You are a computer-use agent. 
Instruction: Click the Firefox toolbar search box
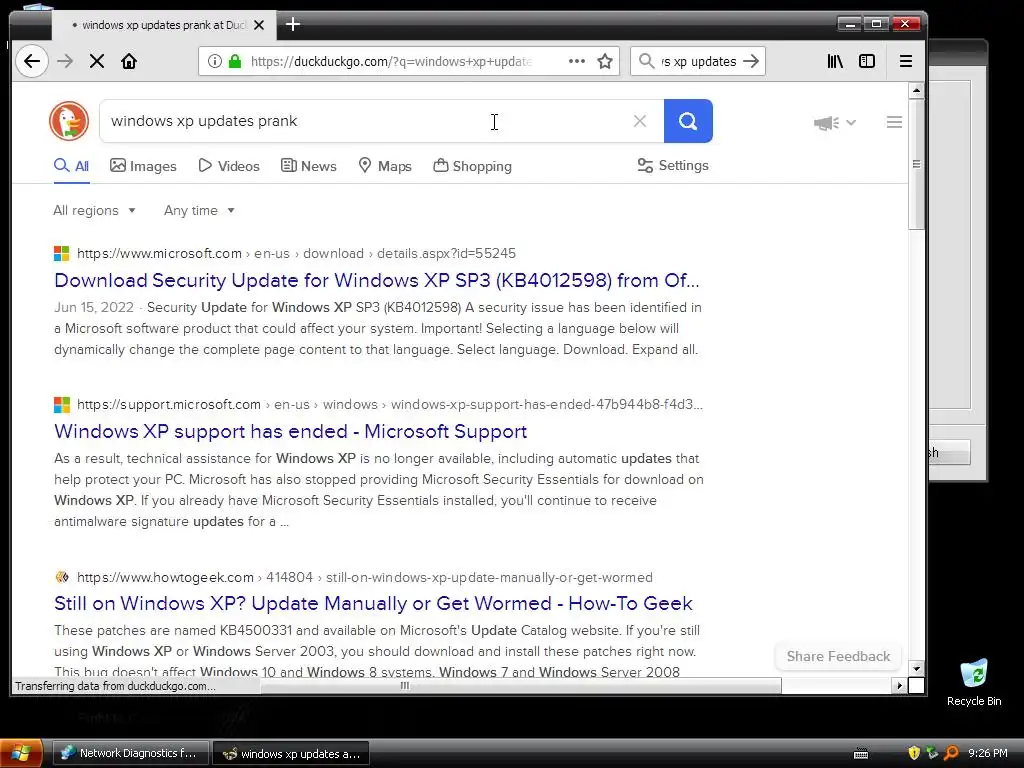tap(697, 61)
